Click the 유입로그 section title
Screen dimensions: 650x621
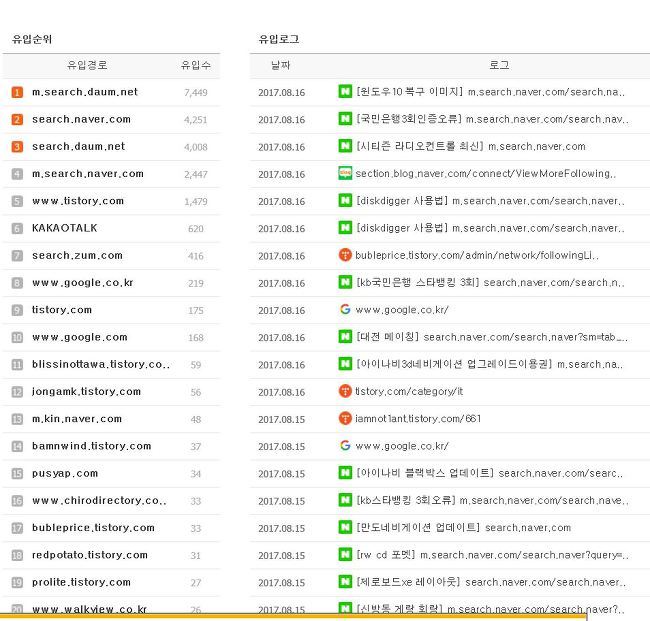pyautogui.click(x=279, y=39)
